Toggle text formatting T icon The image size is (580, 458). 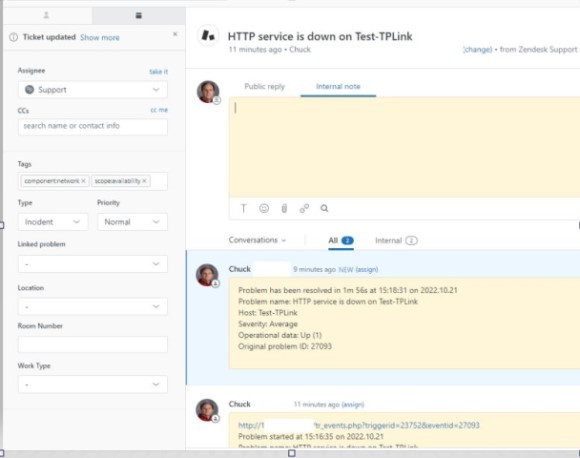point(243,208)
